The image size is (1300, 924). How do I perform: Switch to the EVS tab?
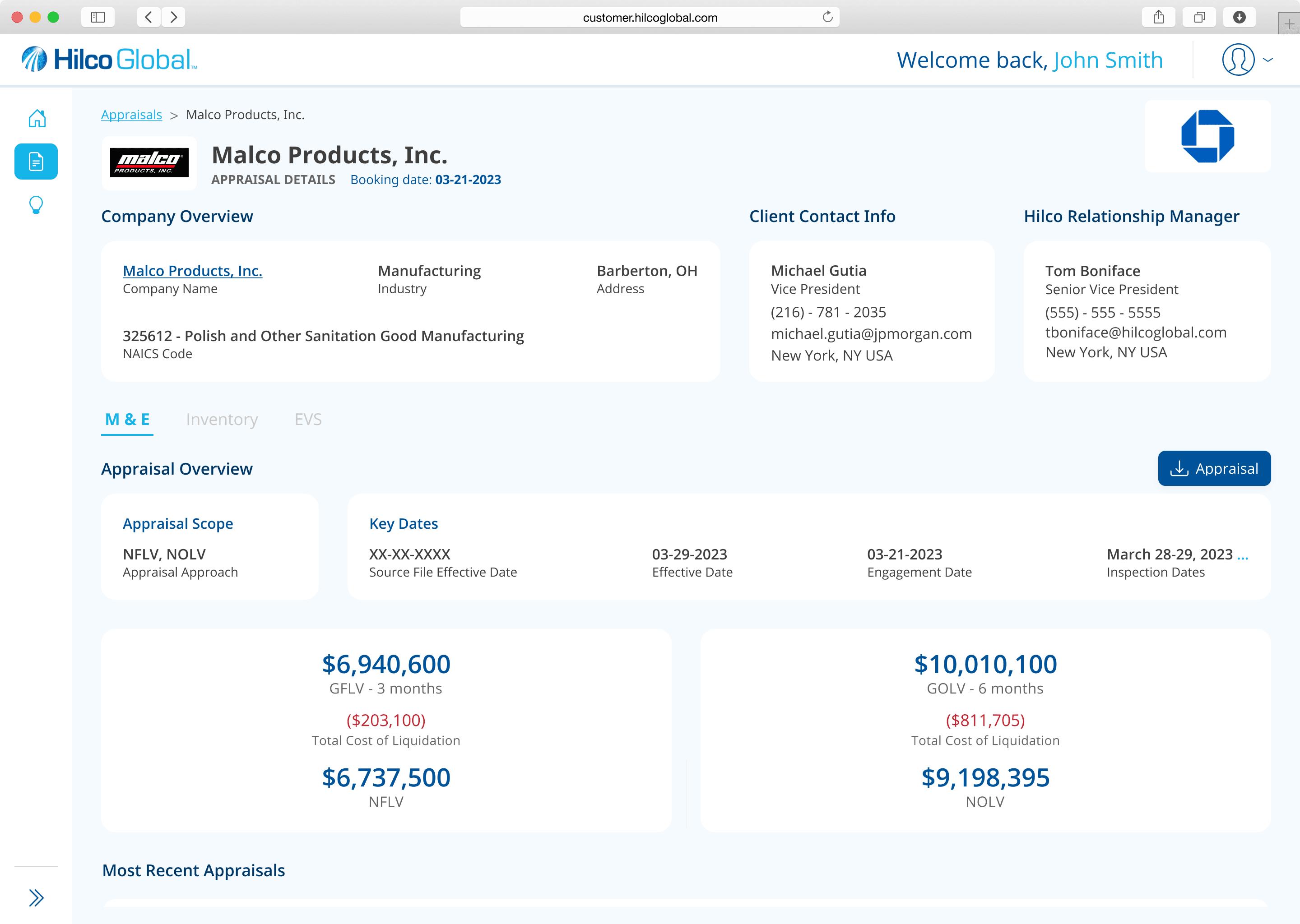(x=308, y=420)
